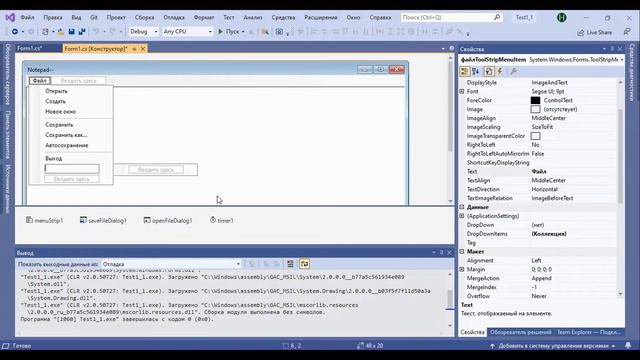Click the account avatar badge H
The image size is (640, 360).
pos(562,17)
